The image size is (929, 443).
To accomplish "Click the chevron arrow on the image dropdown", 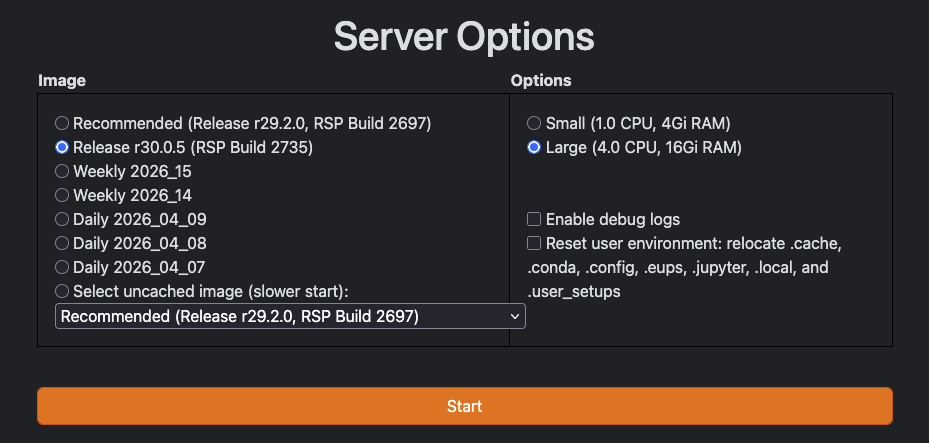I will click(x=515, y=316).
